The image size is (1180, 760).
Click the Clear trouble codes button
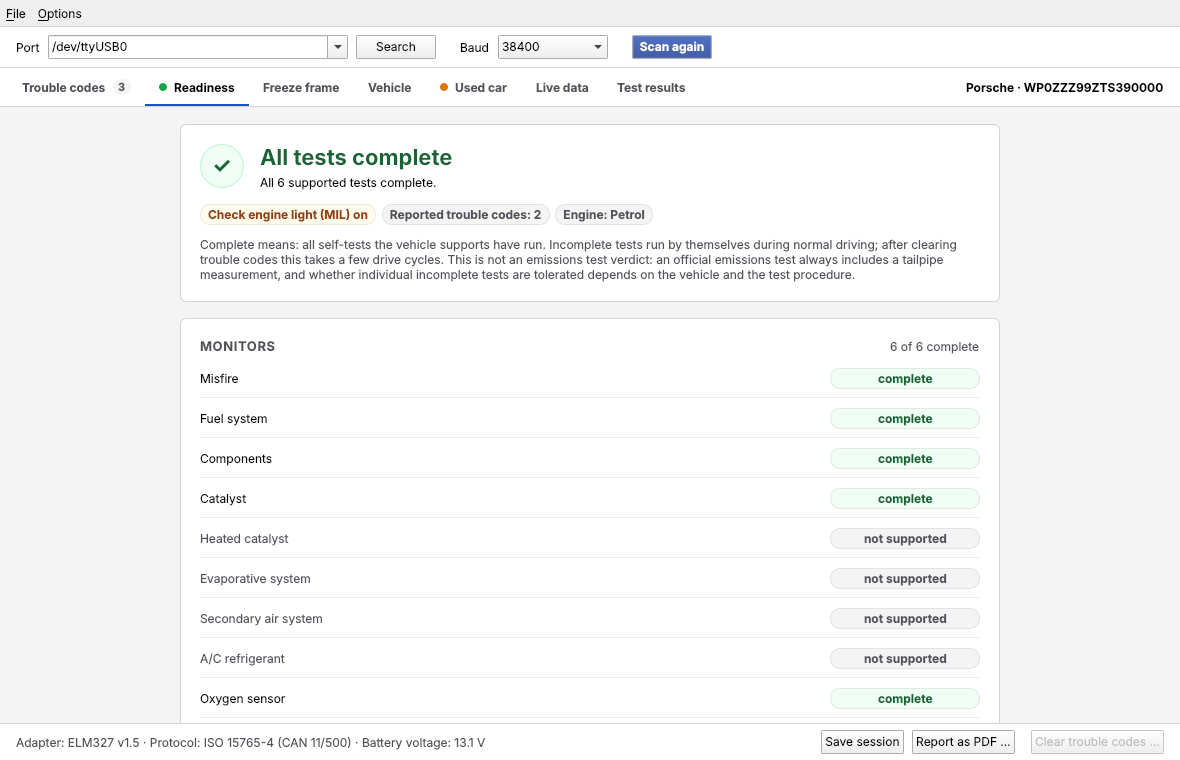[1097, 742]
